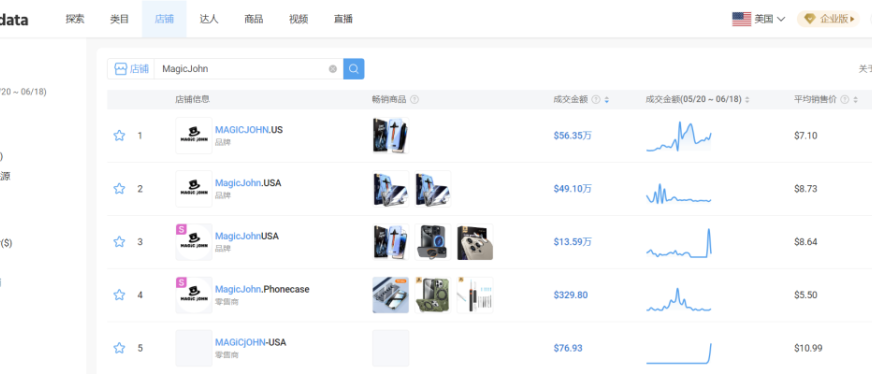Click MAGICJOHN.US store logo
Image resolution: width=872 pixels, height=374 pixels.
(194, 136)
